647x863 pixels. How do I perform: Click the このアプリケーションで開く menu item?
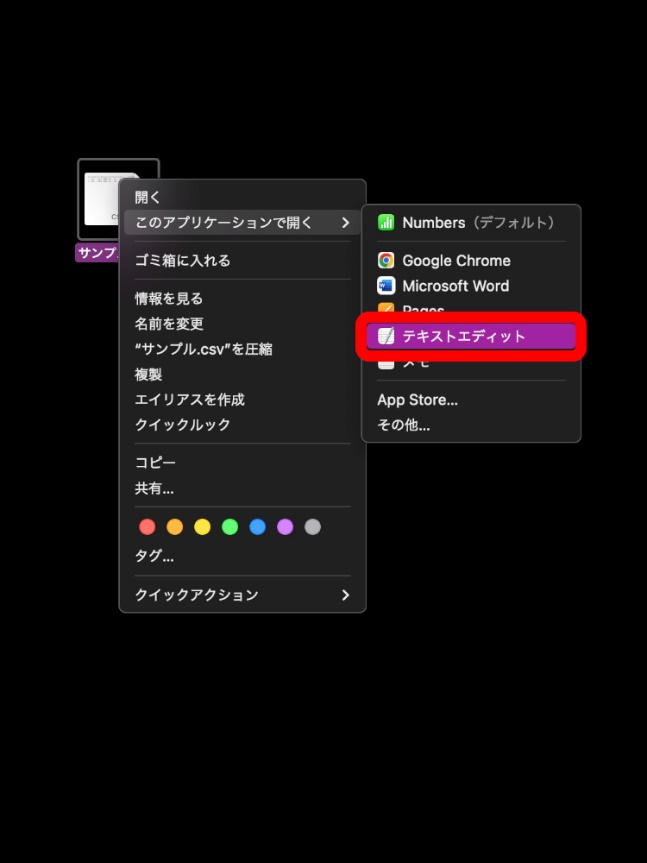point(243,222)
